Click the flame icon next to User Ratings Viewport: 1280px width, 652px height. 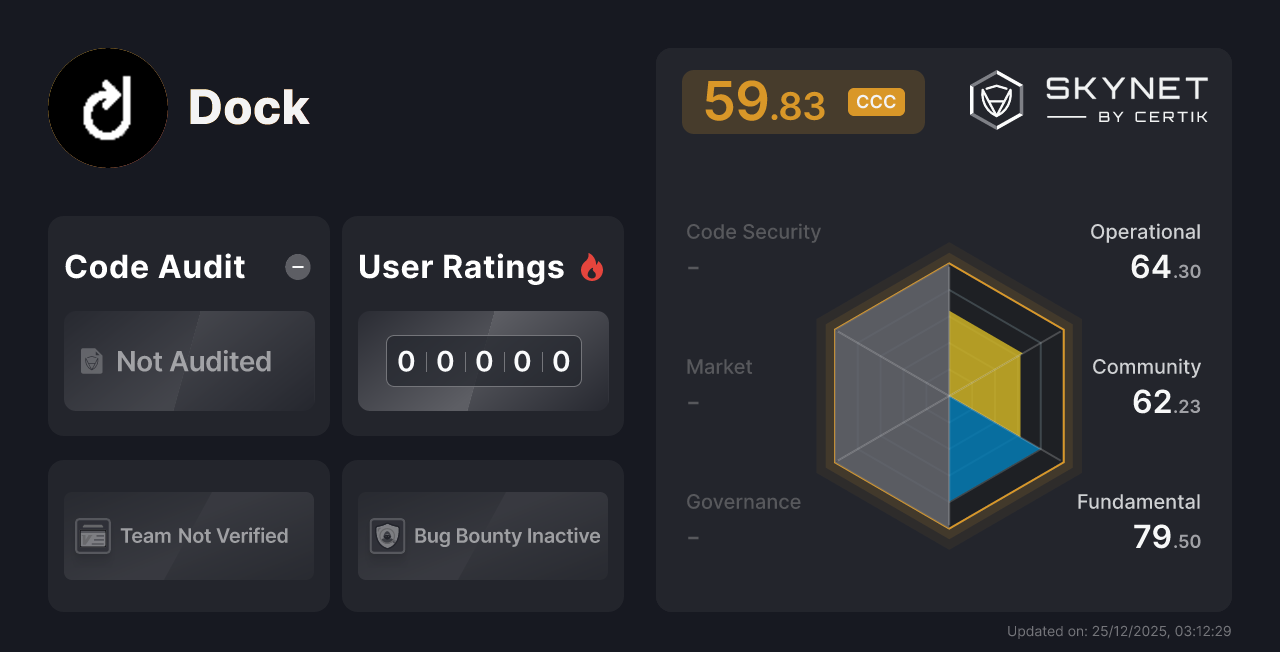[590, 266]
